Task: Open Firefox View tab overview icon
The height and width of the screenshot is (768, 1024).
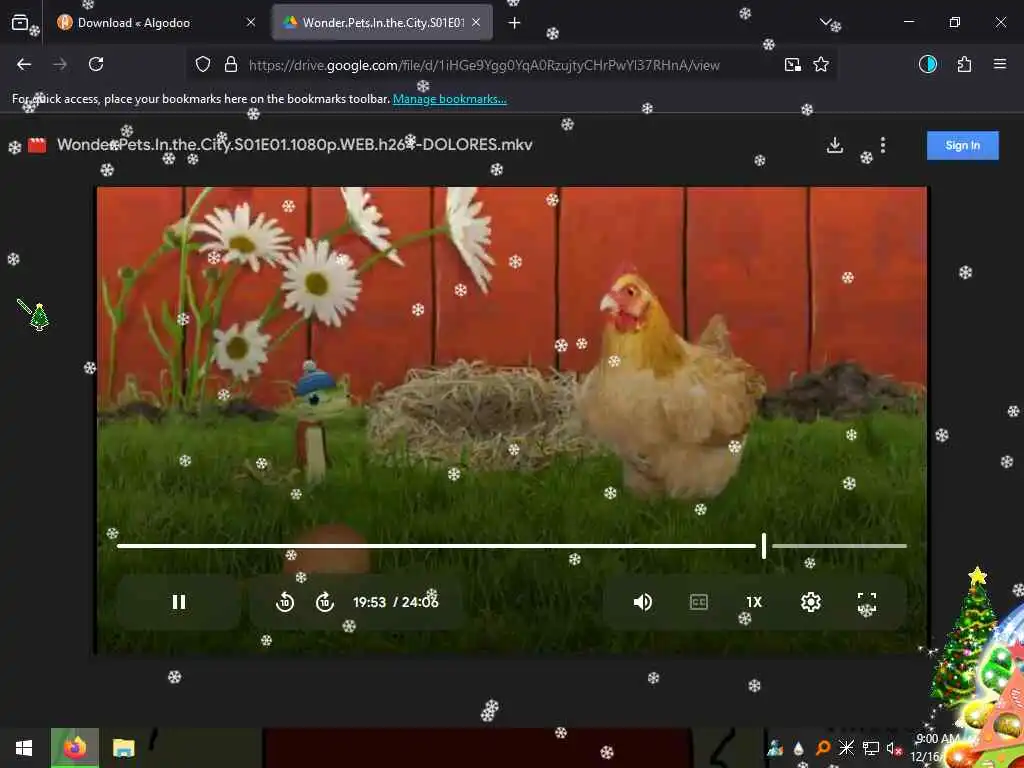Action: click(x=20, y=23)
